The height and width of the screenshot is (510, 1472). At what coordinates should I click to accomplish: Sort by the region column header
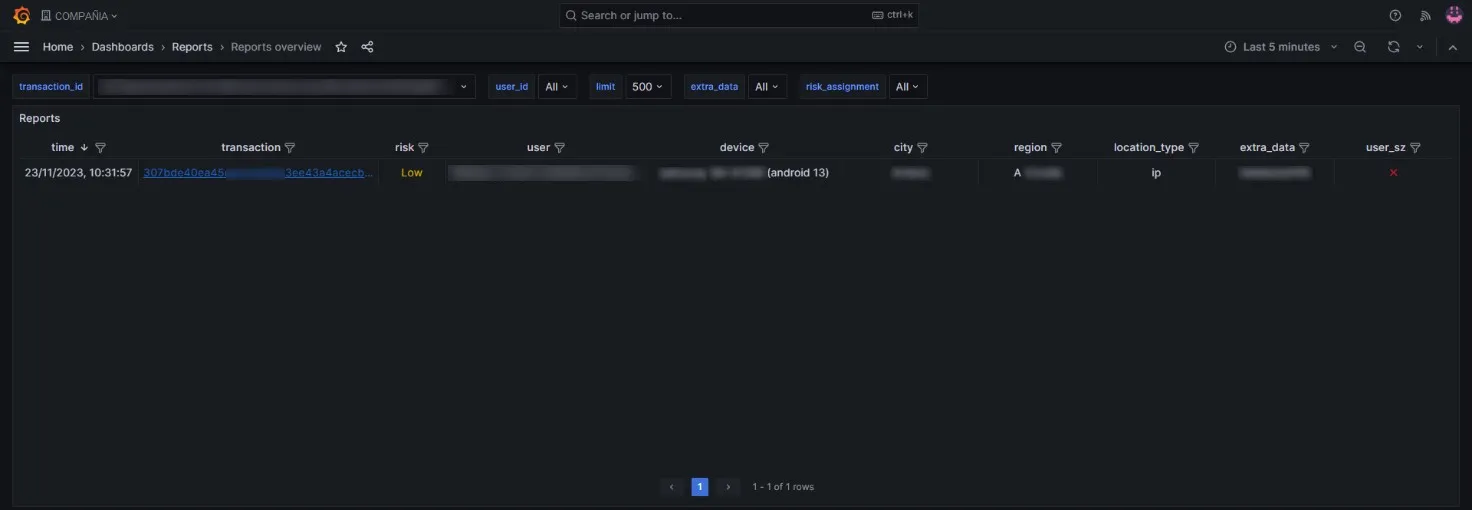(1030, 147)
